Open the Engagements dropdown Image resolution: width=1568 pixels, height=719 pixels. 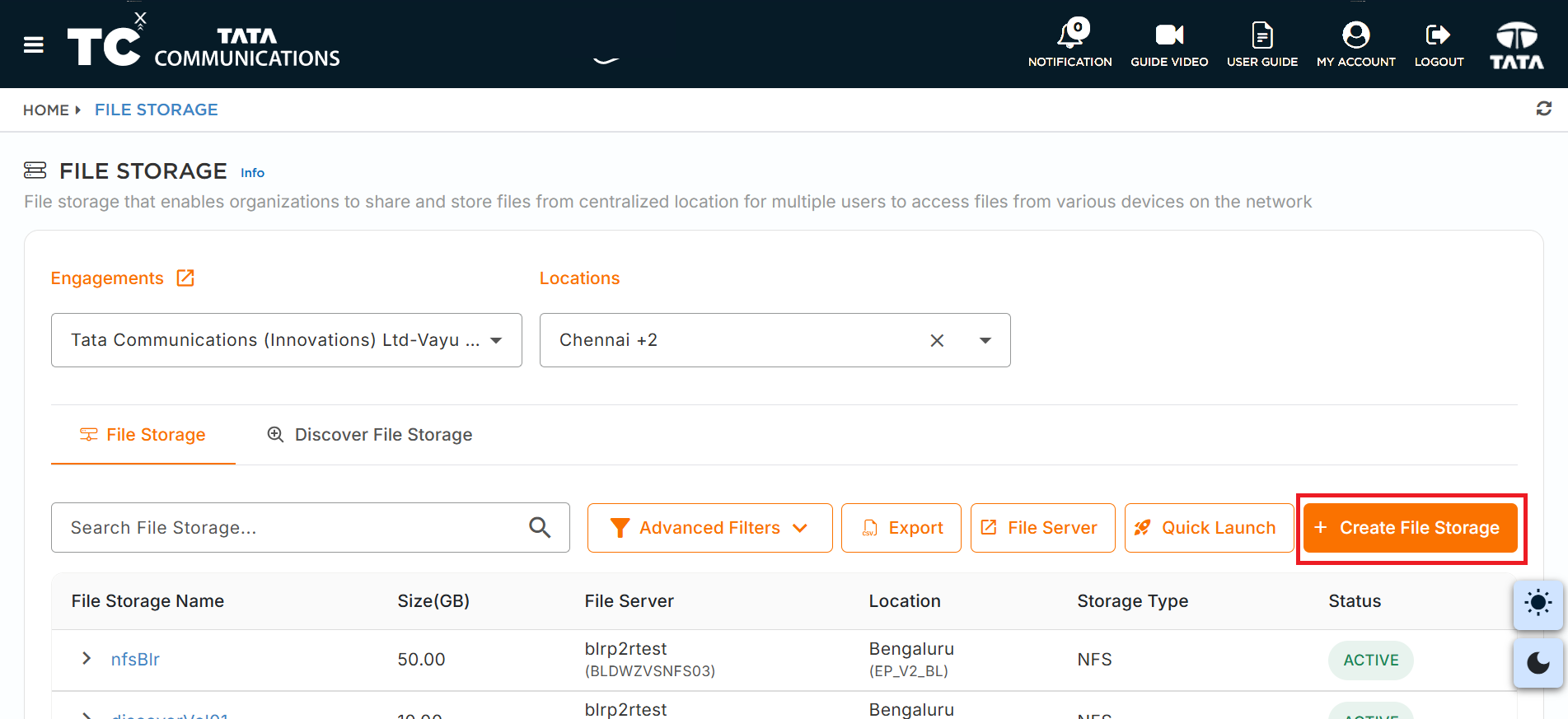pos(287,340)
